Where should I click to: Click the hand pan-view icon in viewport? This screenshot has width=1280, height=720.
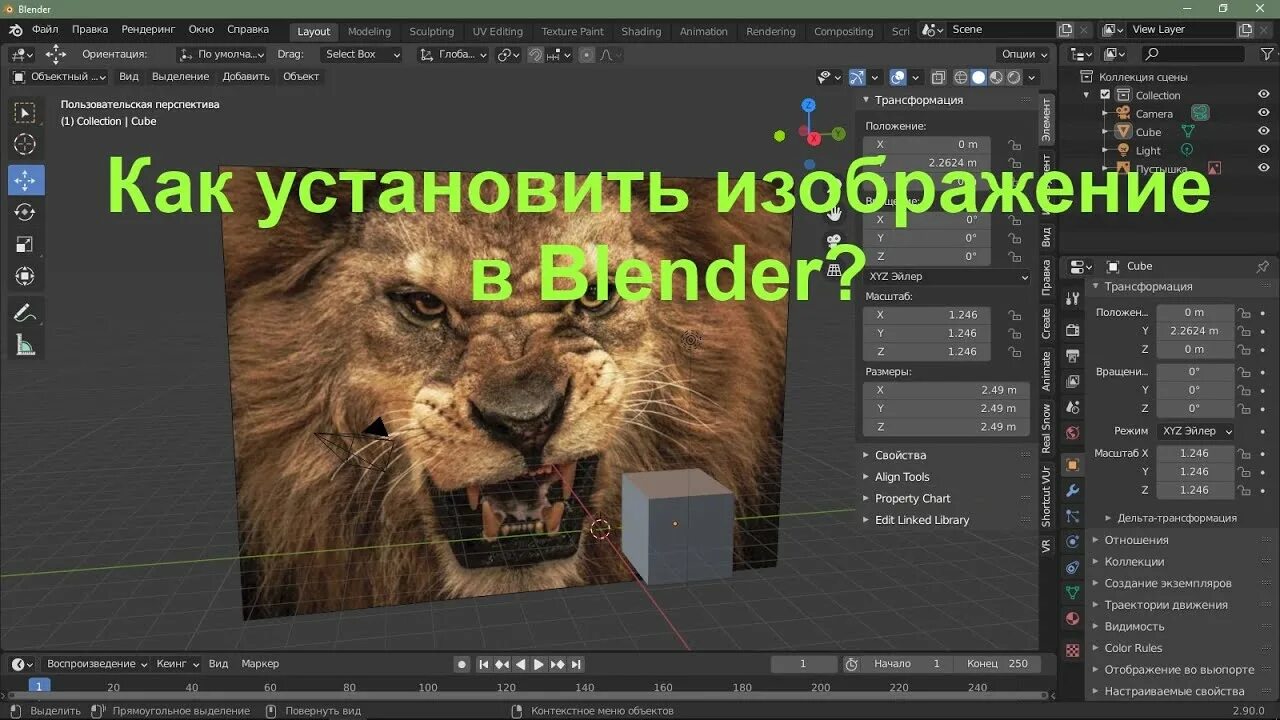833,212
